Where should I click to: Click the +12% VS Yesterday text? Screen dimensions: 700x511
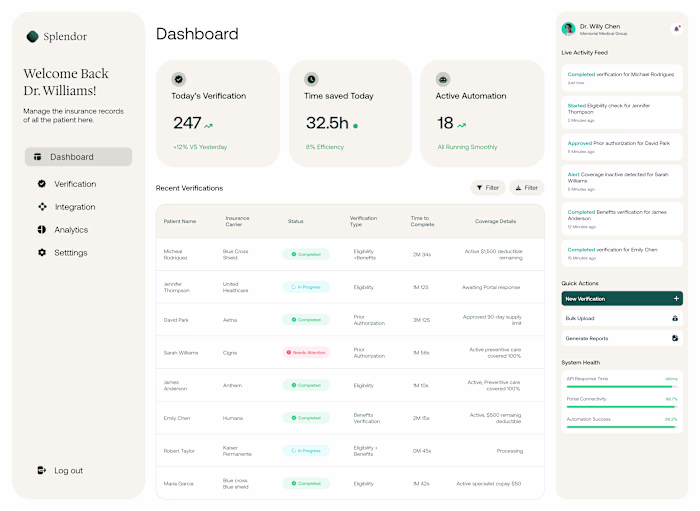point(200,147)
